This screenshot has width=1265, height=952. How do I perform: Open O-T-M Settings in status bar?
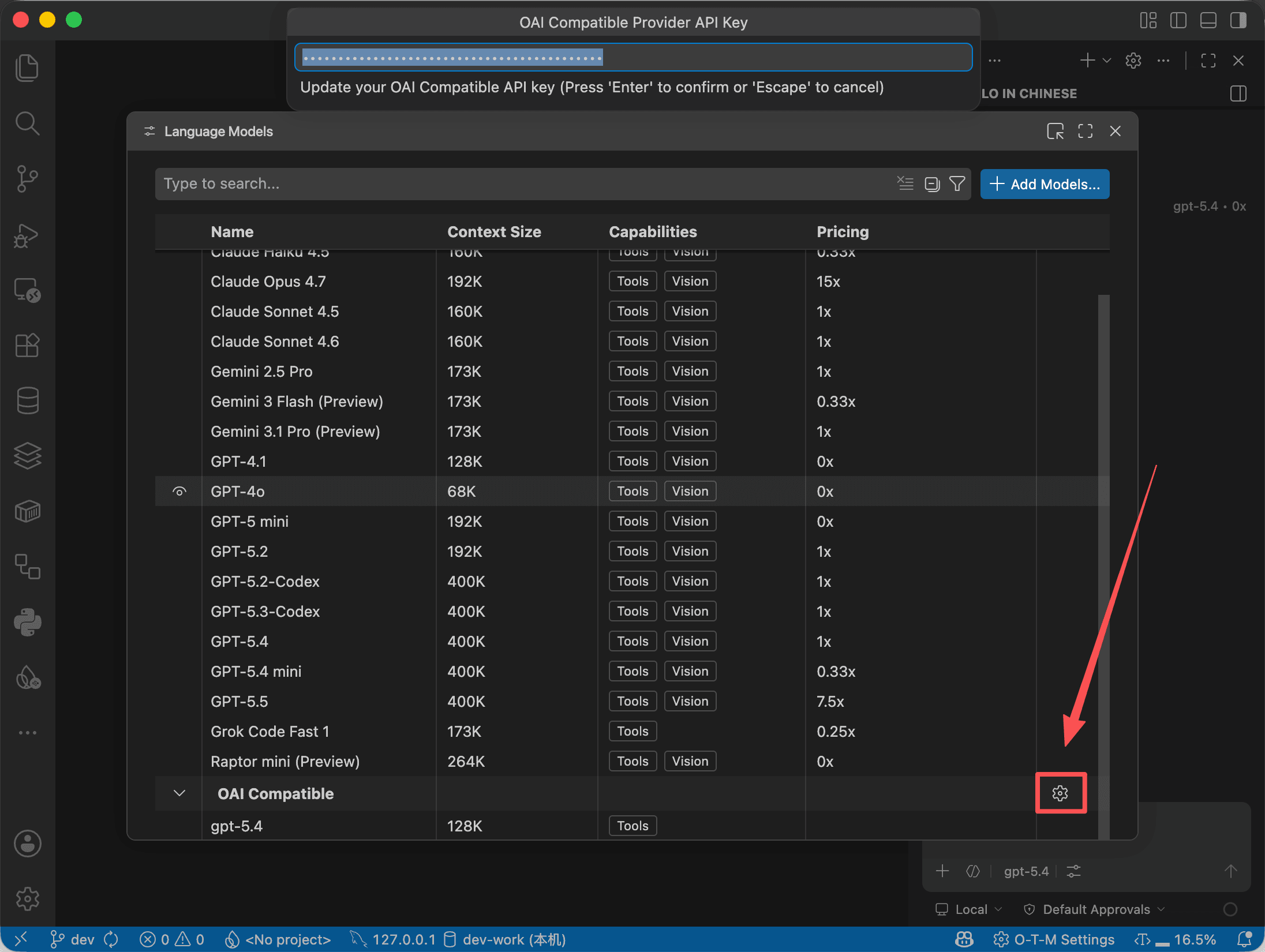click(x=1054, y=940)
